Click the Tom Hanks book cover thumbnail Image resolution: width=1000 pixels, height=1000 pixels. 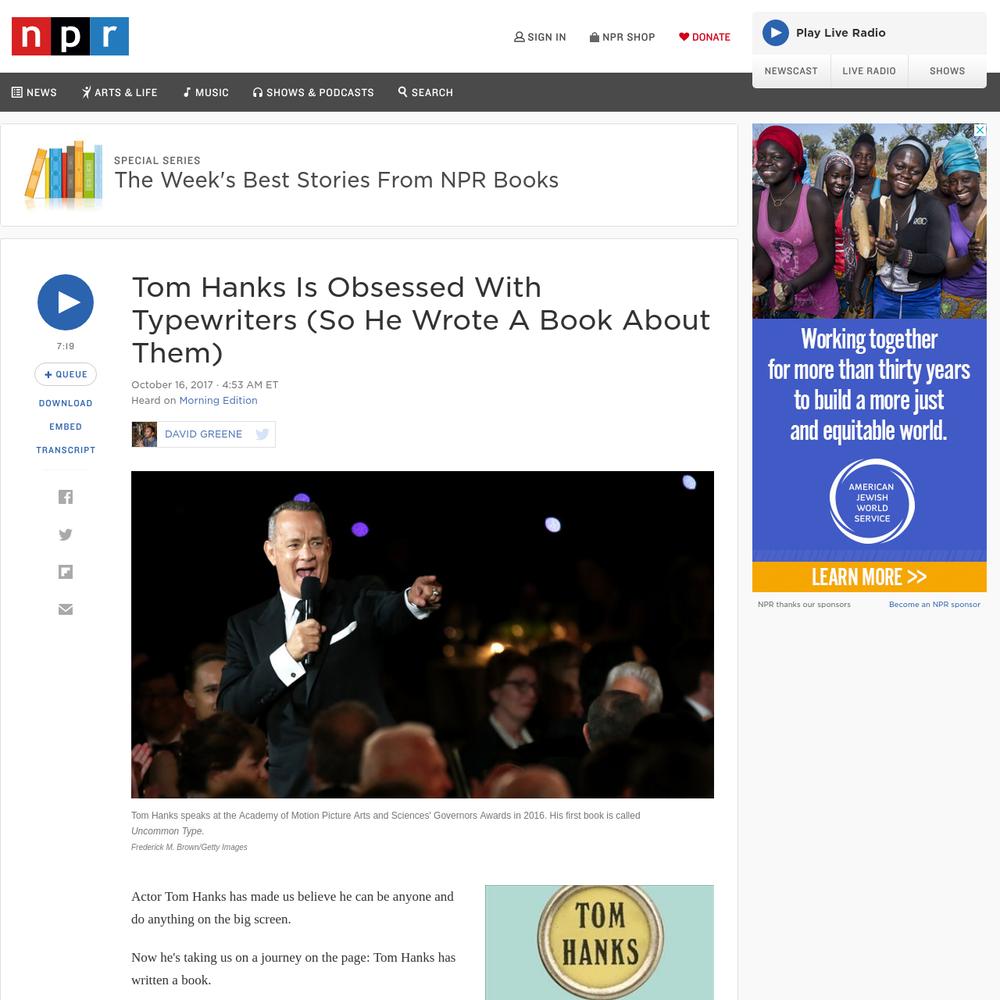click(x=599, y=942)
